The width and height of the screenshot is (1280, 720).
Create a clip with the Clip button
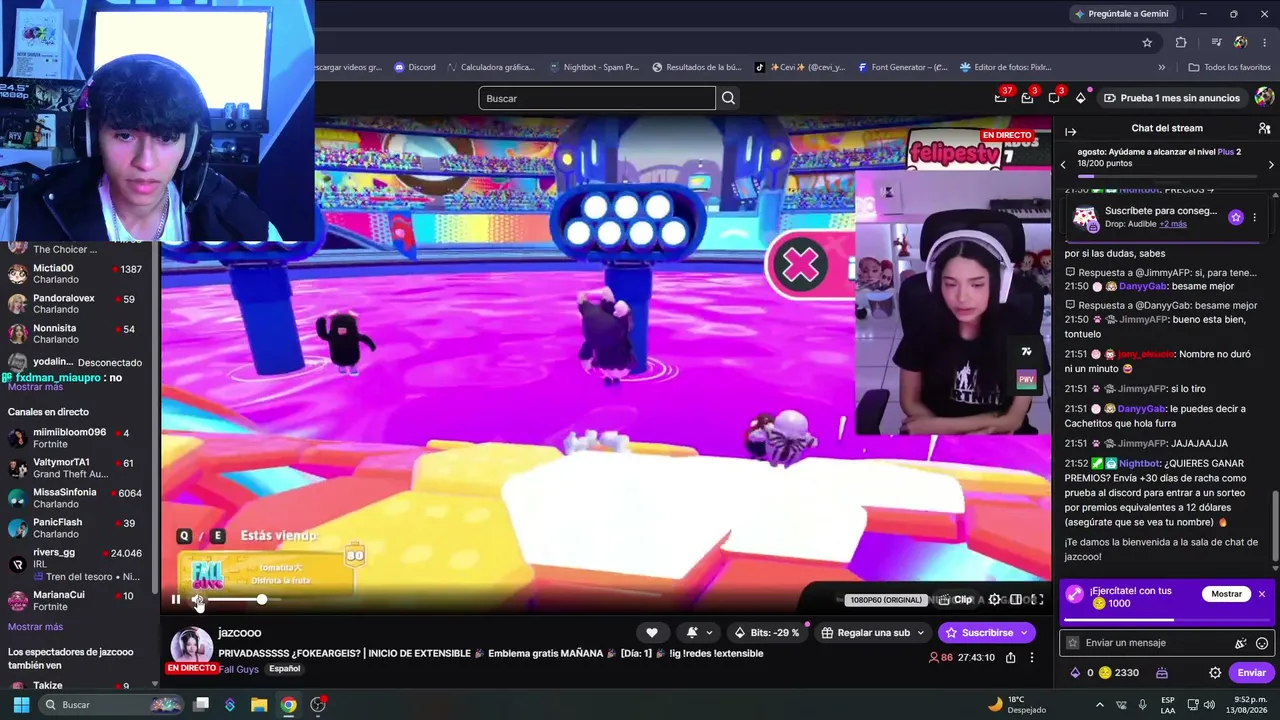tap(956, 600)
